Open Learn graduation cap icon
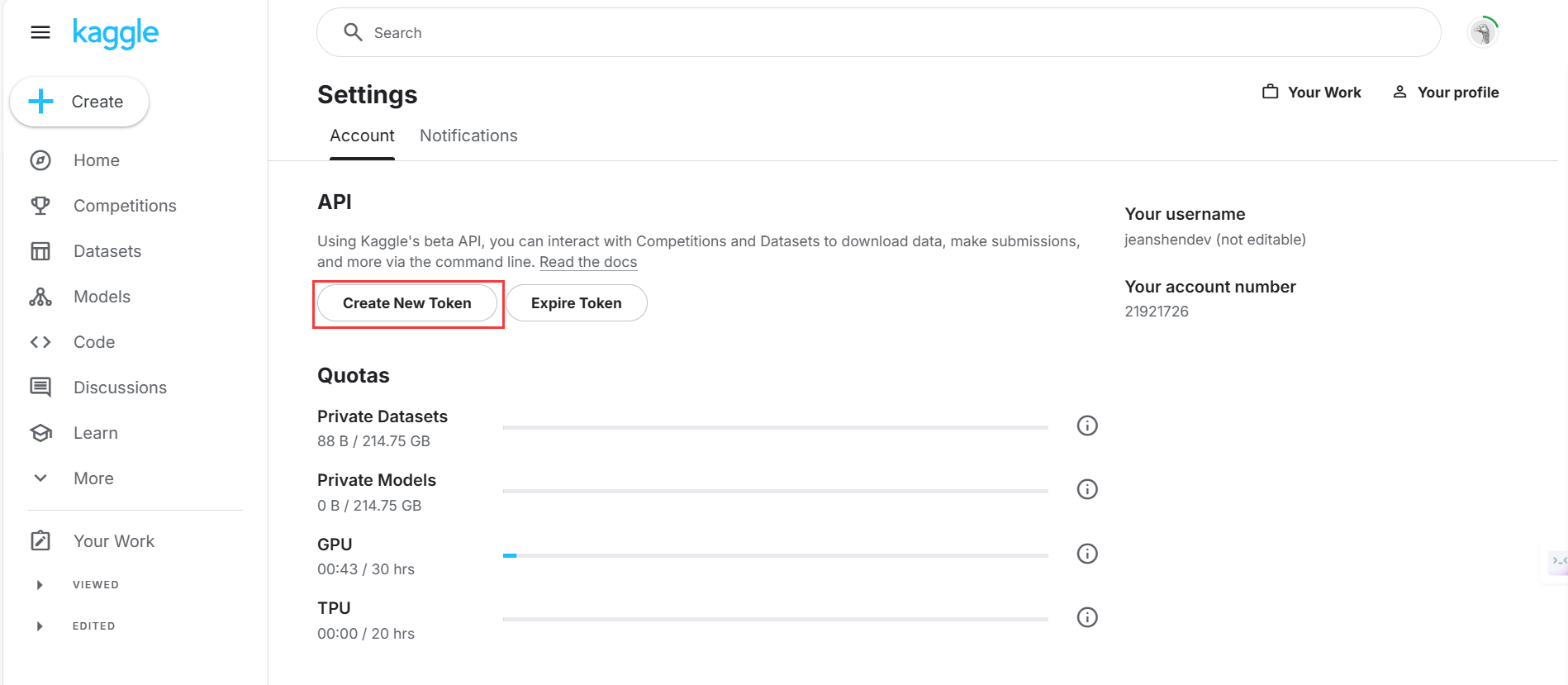The width and height of the screenshot is (1568, 685). coord(40,433)
